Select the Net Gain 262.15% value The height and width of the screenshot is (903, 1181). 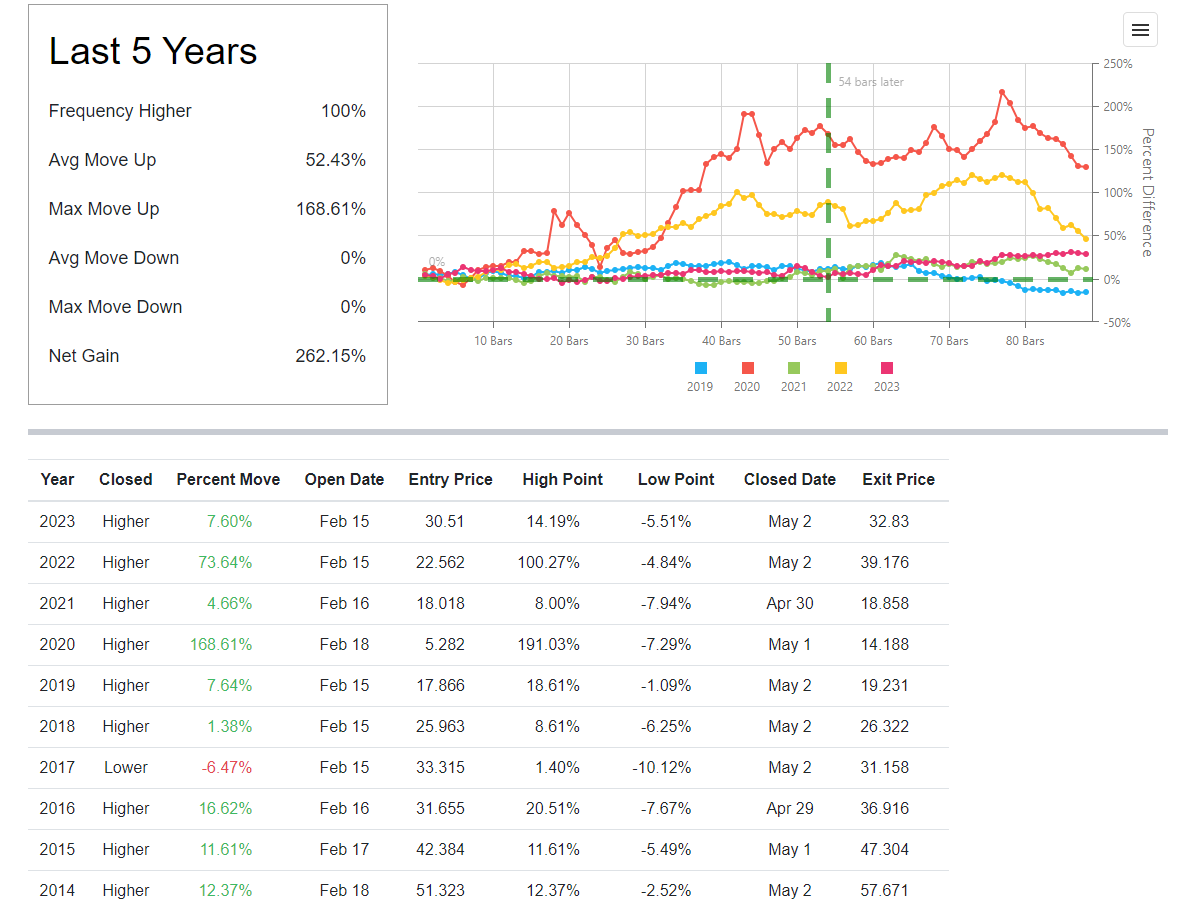pyautogui.click(x=331, y=355)
